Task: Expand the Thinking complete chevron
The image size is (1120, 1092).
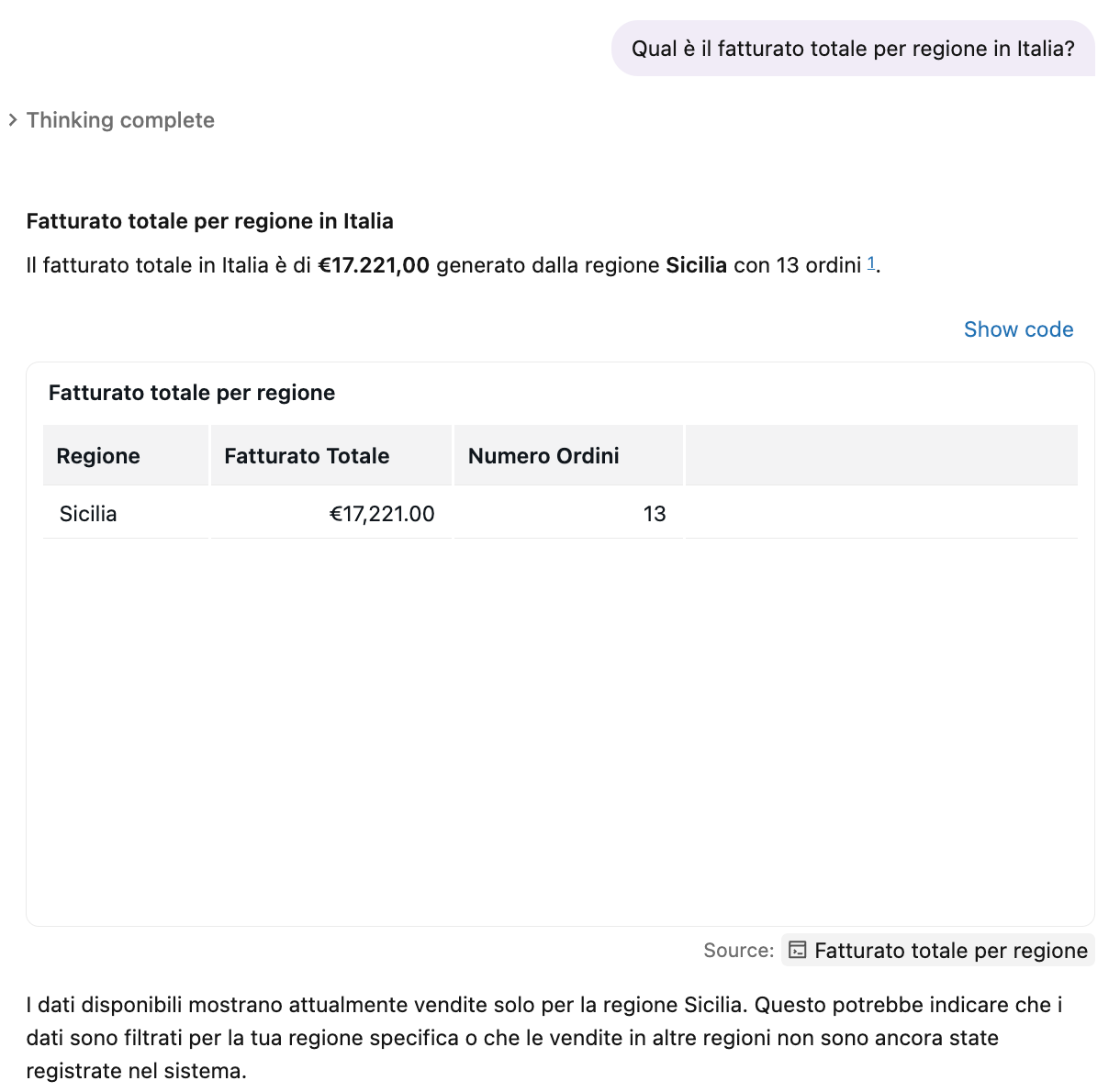Action: tap(13, 120)
